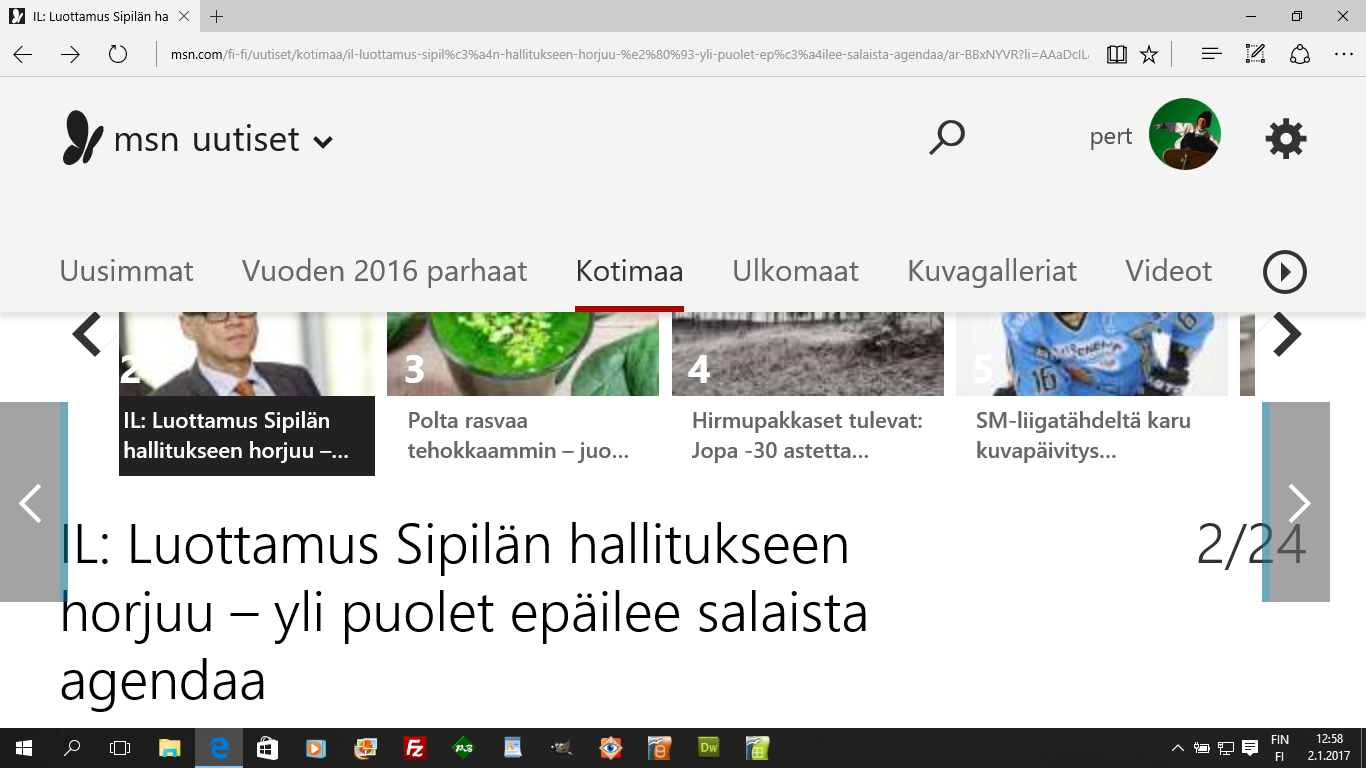Click the MSN search magnifier icon

946,138
